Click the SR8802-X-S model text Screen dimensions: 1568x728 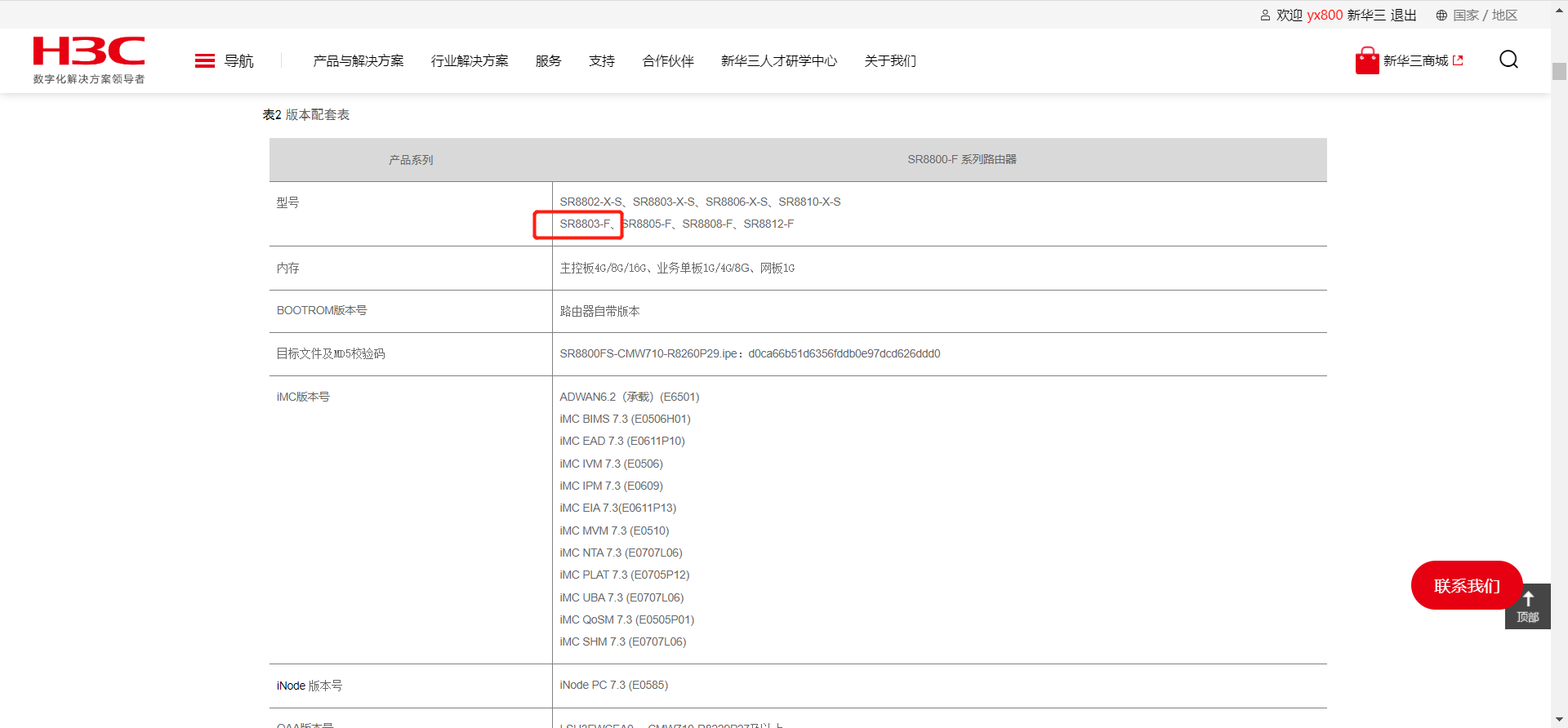(591, 202)
